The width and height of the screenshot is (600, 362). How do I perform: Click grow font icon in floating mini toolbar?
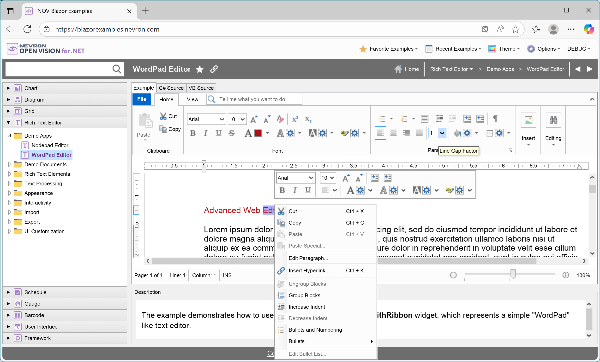coord(346,178)
